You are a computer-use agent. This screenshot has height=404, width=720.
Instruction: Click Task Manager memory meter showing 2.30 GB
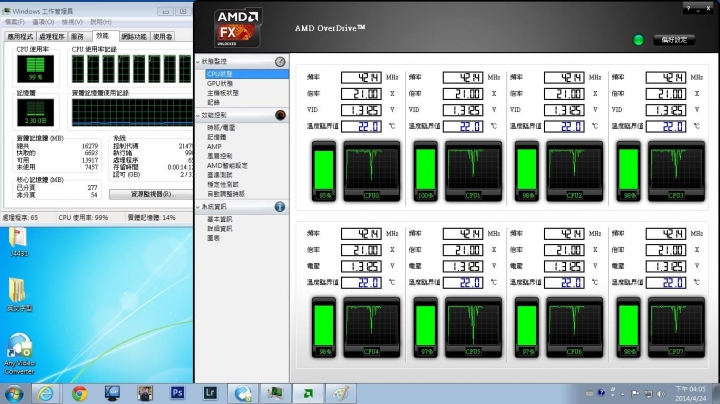pyautogui.click(x=35, y=113)
